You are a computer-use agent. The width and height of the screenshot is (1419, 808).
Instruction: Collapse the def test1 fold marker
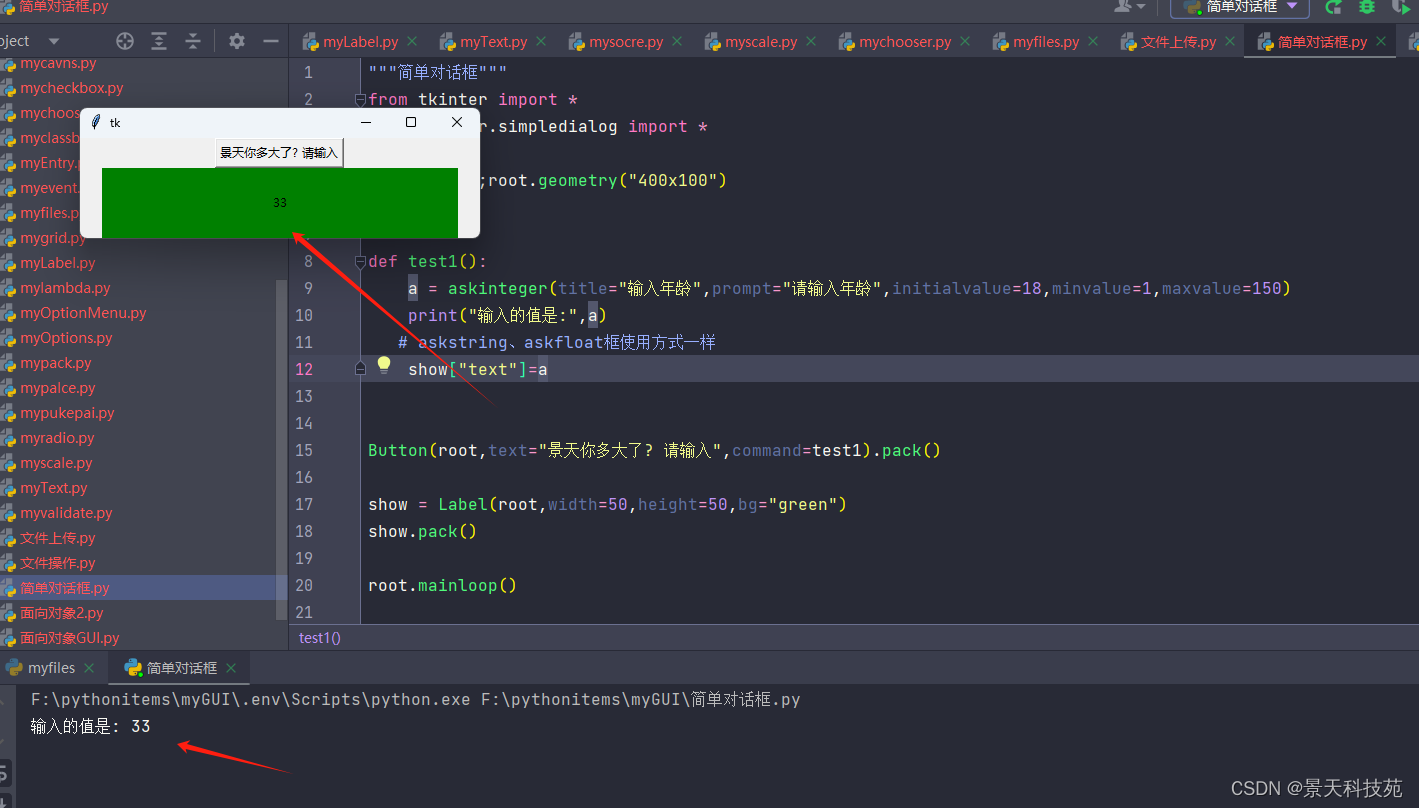[361, 261]
